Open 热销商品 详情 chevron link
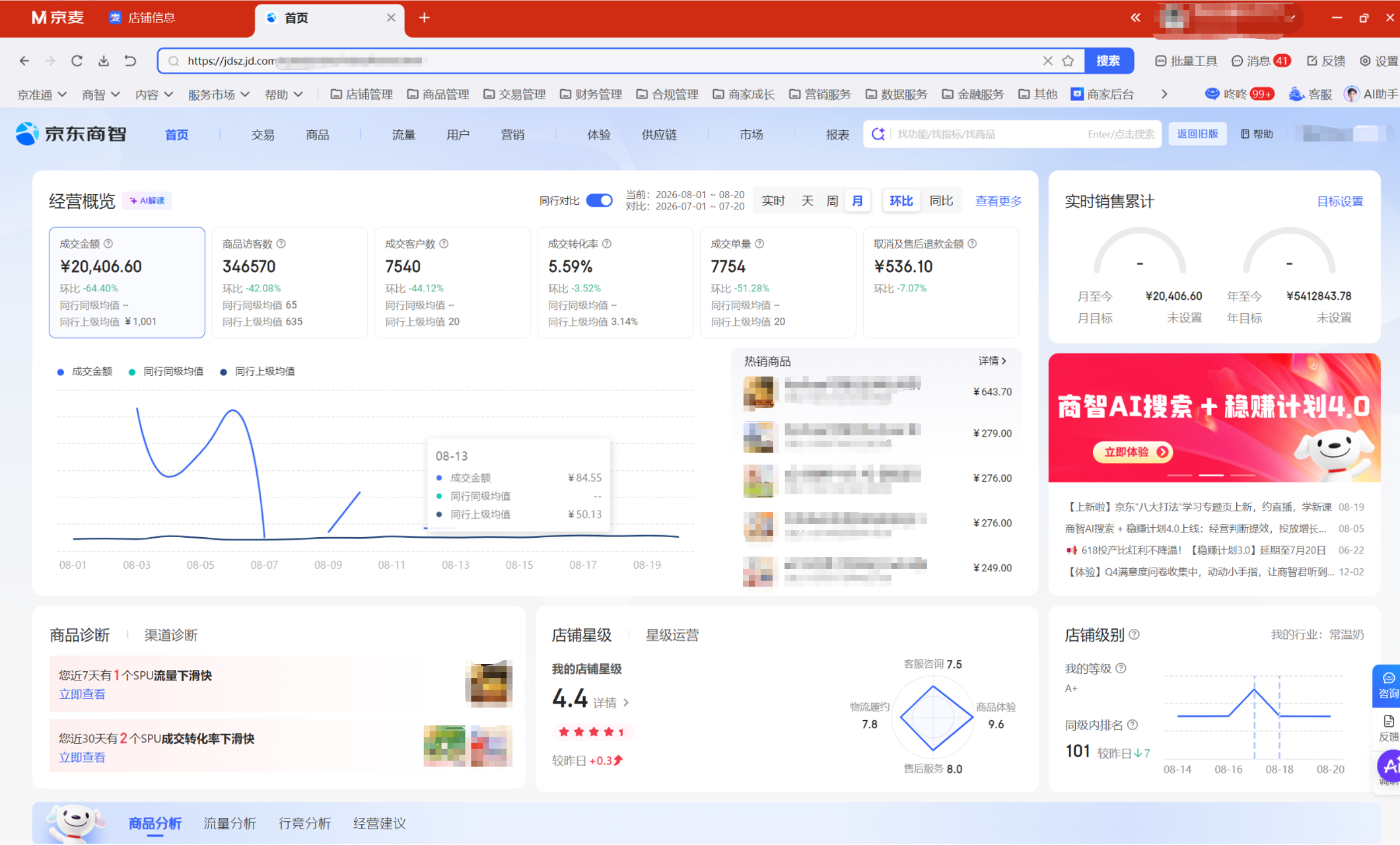This screenshot has width=1400, height=845. (993, 361)
